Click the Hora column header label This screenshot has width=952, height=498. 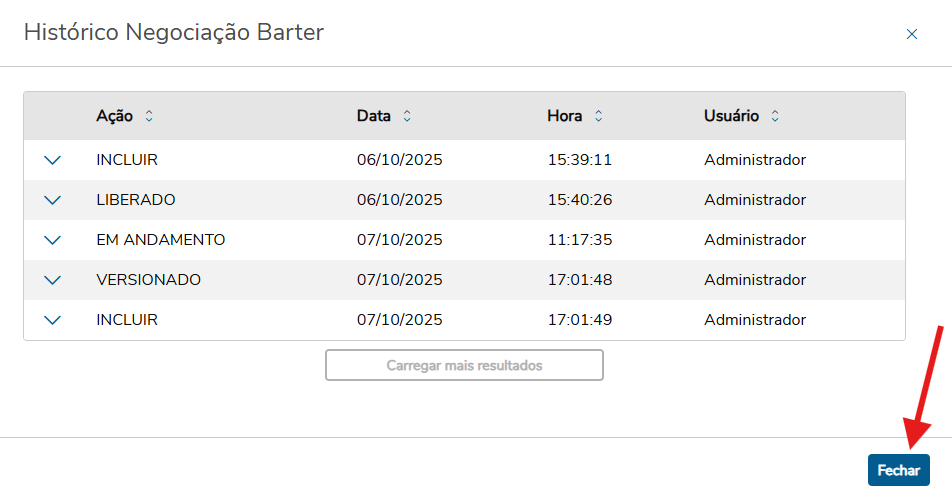[564, 116]
